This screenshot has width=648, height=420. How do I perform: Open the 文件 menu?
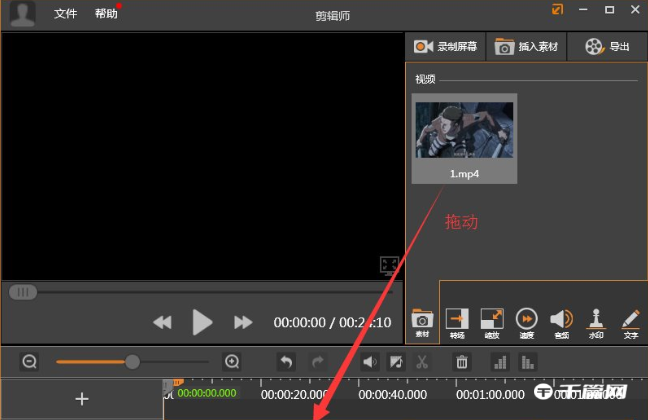tap(65, 14)
